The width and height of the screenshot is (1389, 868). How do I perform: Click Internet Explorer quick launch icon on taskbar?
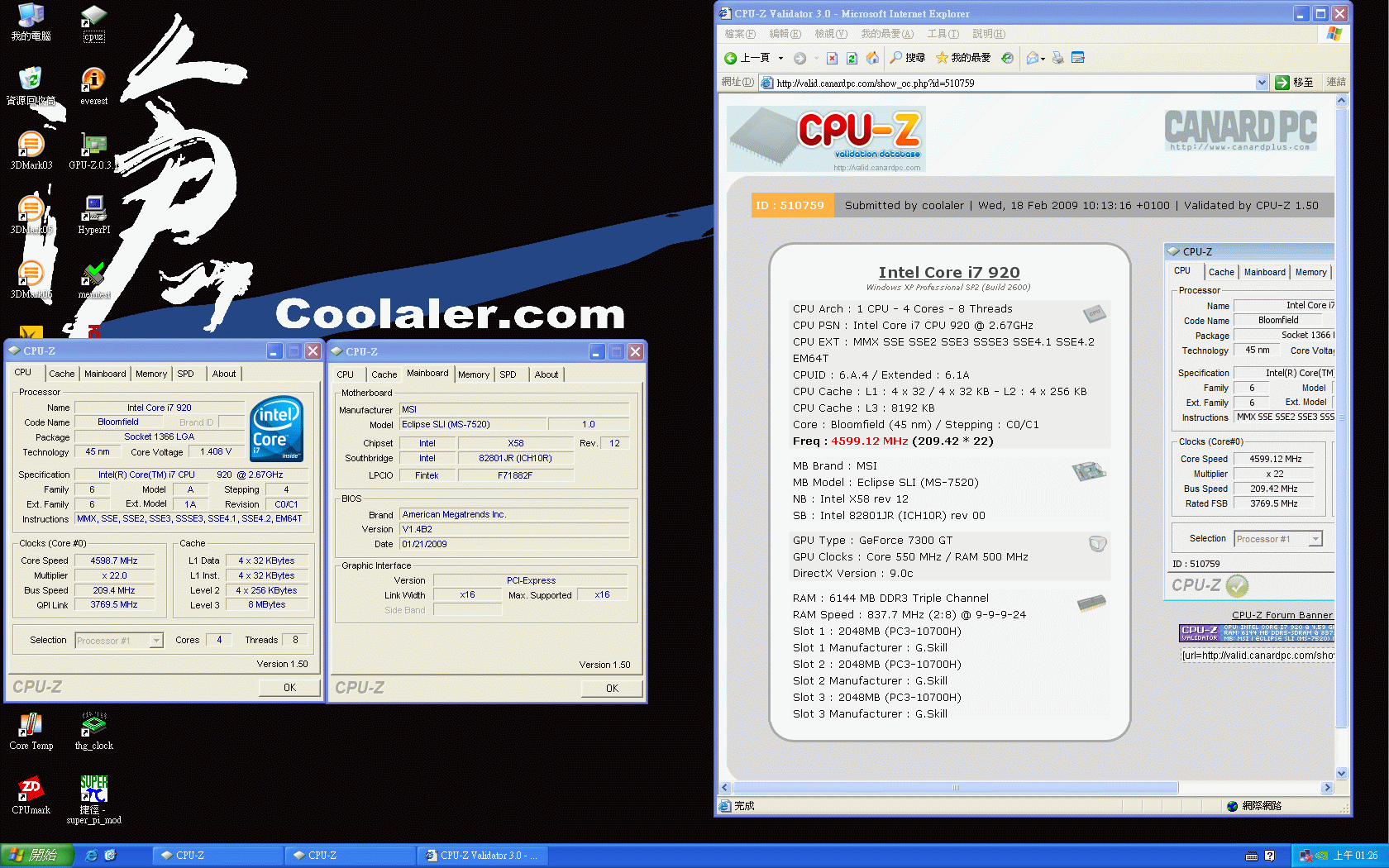point(91,856)
